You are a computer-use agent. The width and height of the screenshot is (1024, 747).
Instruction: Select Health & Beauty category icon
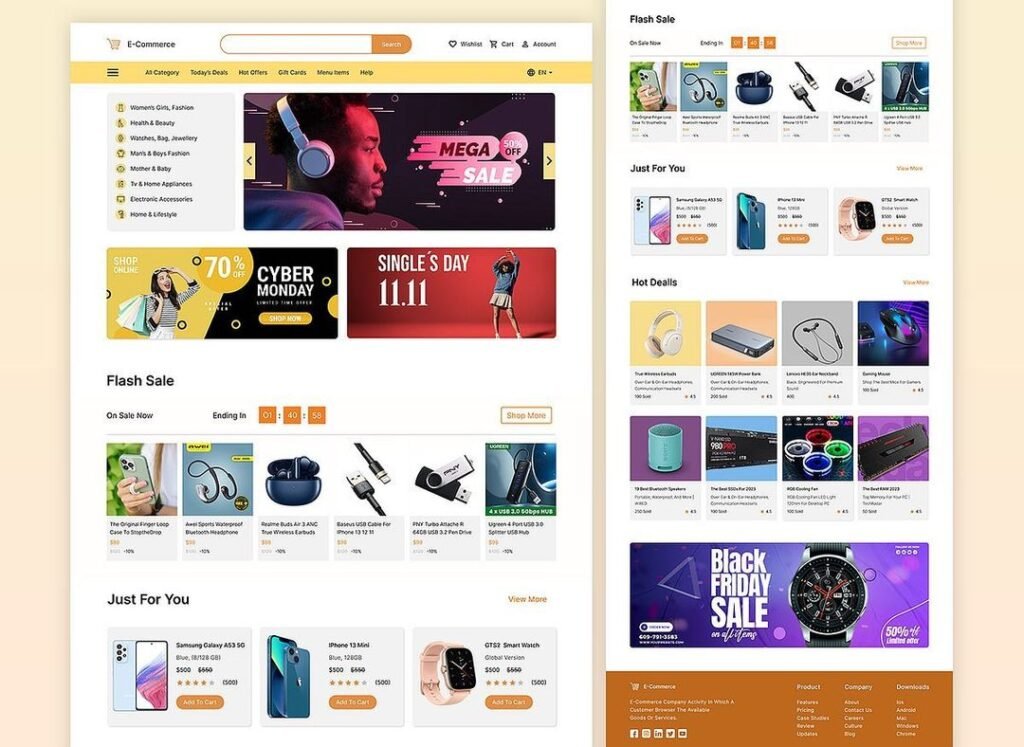point(120,123)
